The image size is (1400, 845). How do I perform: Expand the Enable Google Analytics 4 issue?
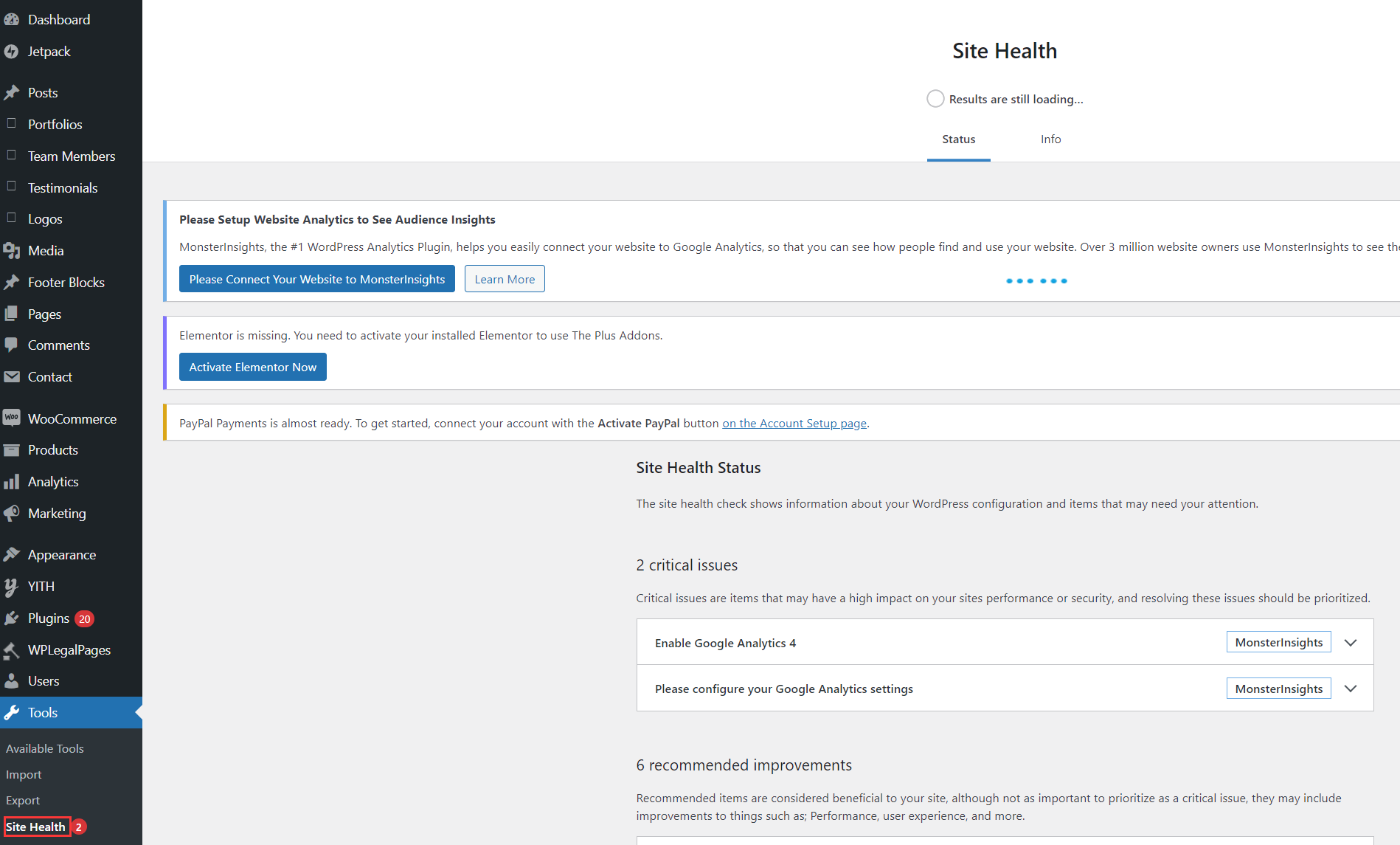[1350, 643]
